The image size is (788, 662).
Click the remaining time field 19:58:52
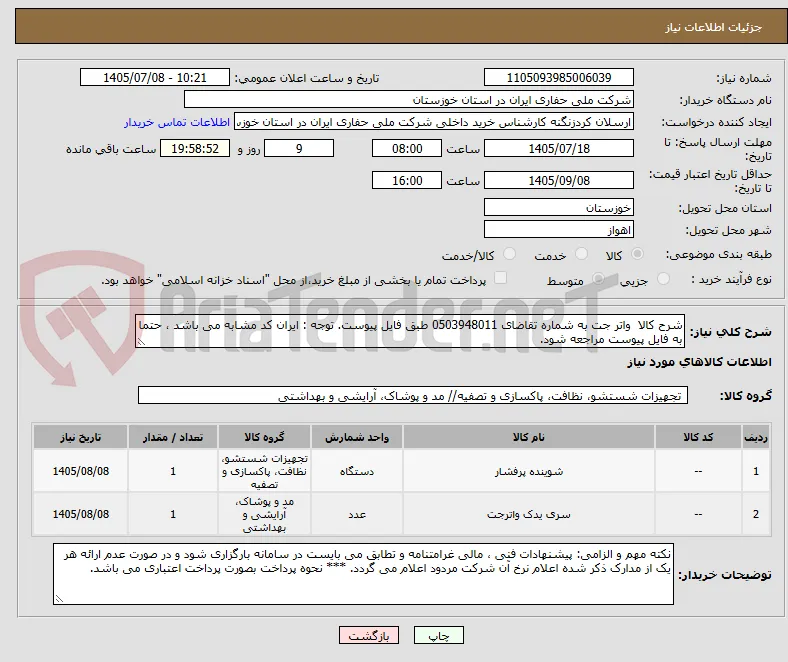195,148
